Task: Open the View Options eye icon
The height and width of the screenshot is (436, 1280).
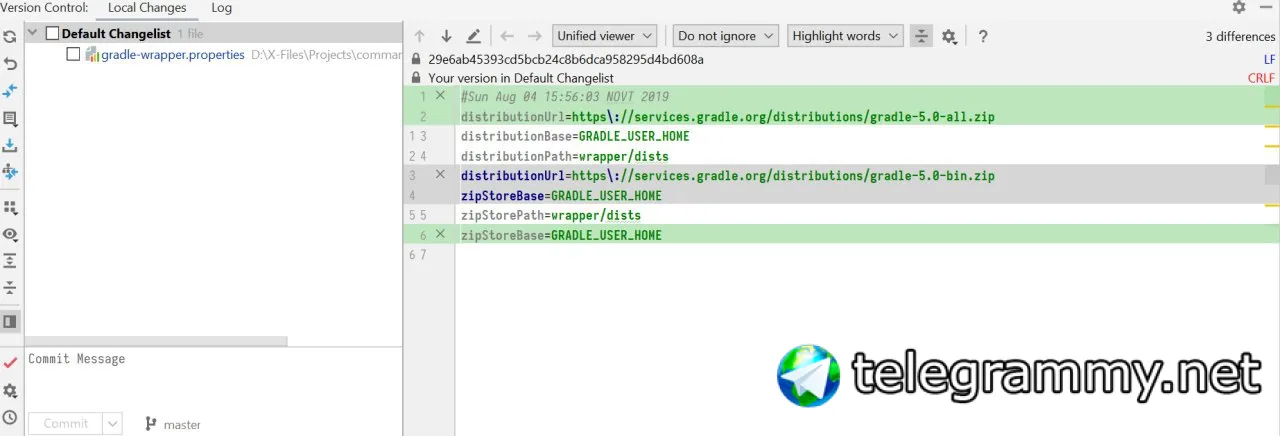Action: [x=10, y=234]
